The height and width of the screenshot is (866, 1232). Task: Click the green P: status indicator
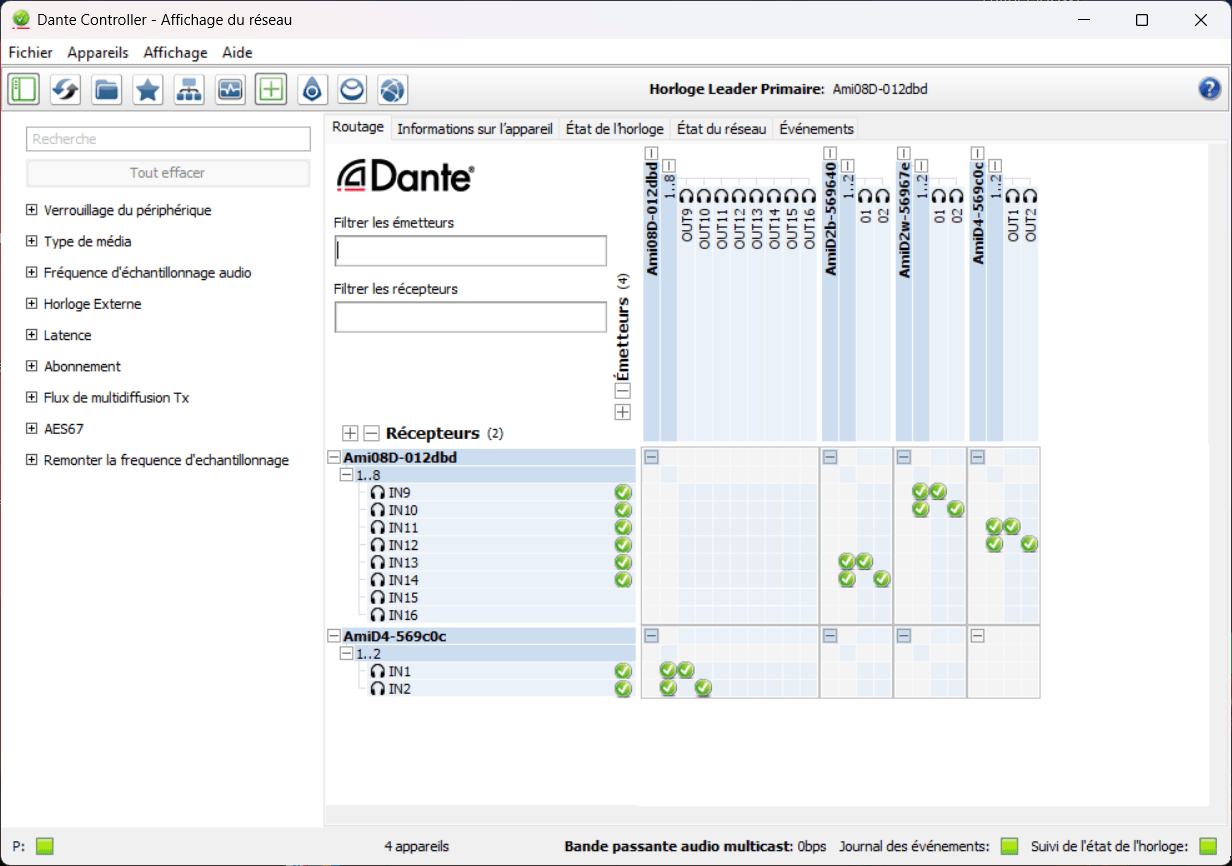[x=44, y=846]
